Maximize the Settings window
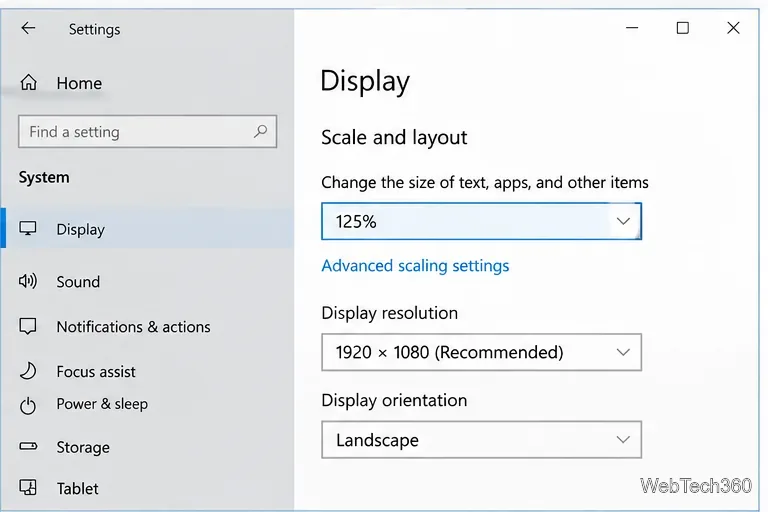The width and height of the screenshot is (768, 512). [x=682, y=28]
